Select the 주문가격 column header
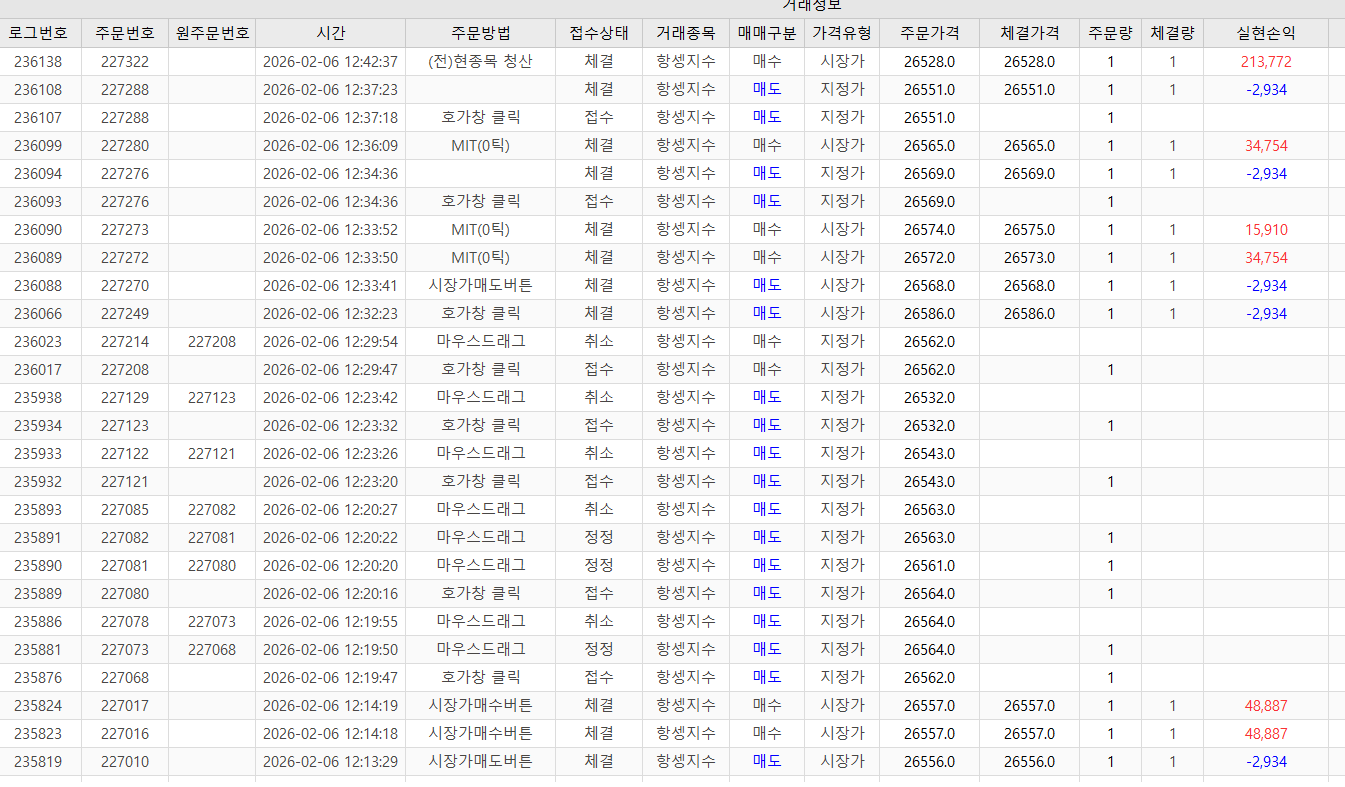The width and height of the screenshot is (1345, 787). (x=929, y=33)
